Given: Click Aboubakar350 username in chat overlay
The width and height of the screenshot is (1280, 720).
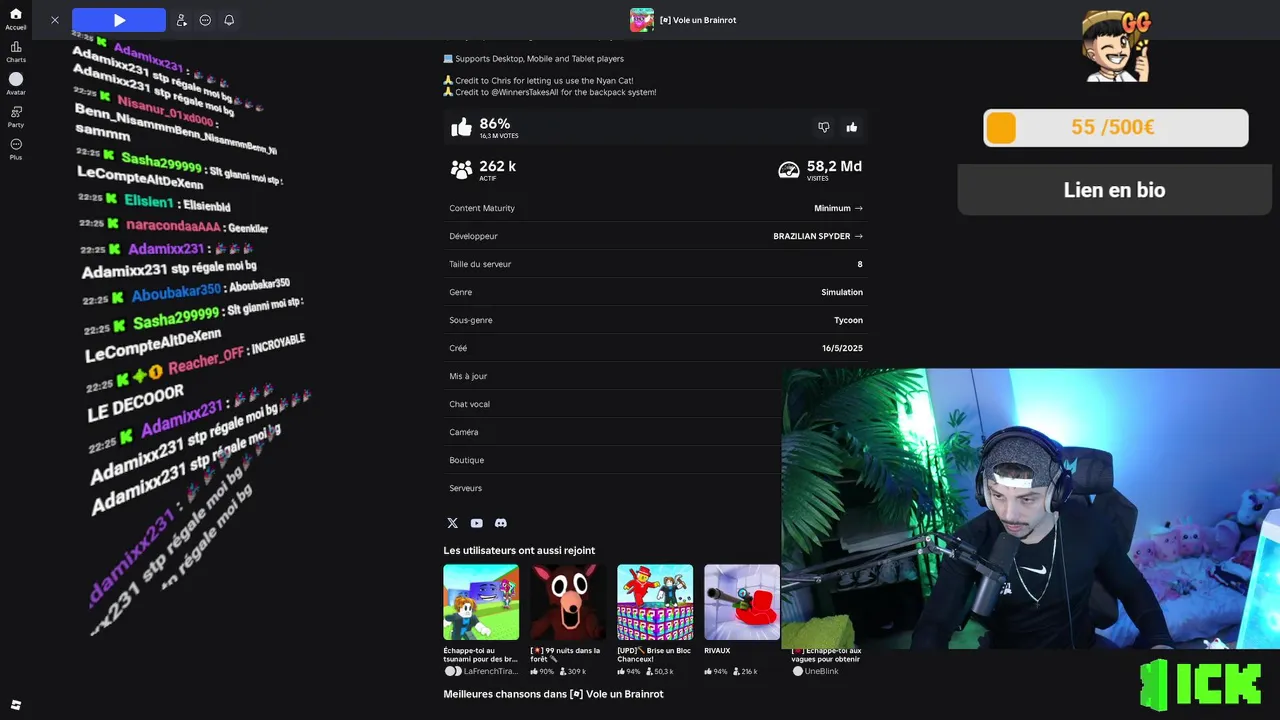Looking at the screenshot, I should click(176, 292).
